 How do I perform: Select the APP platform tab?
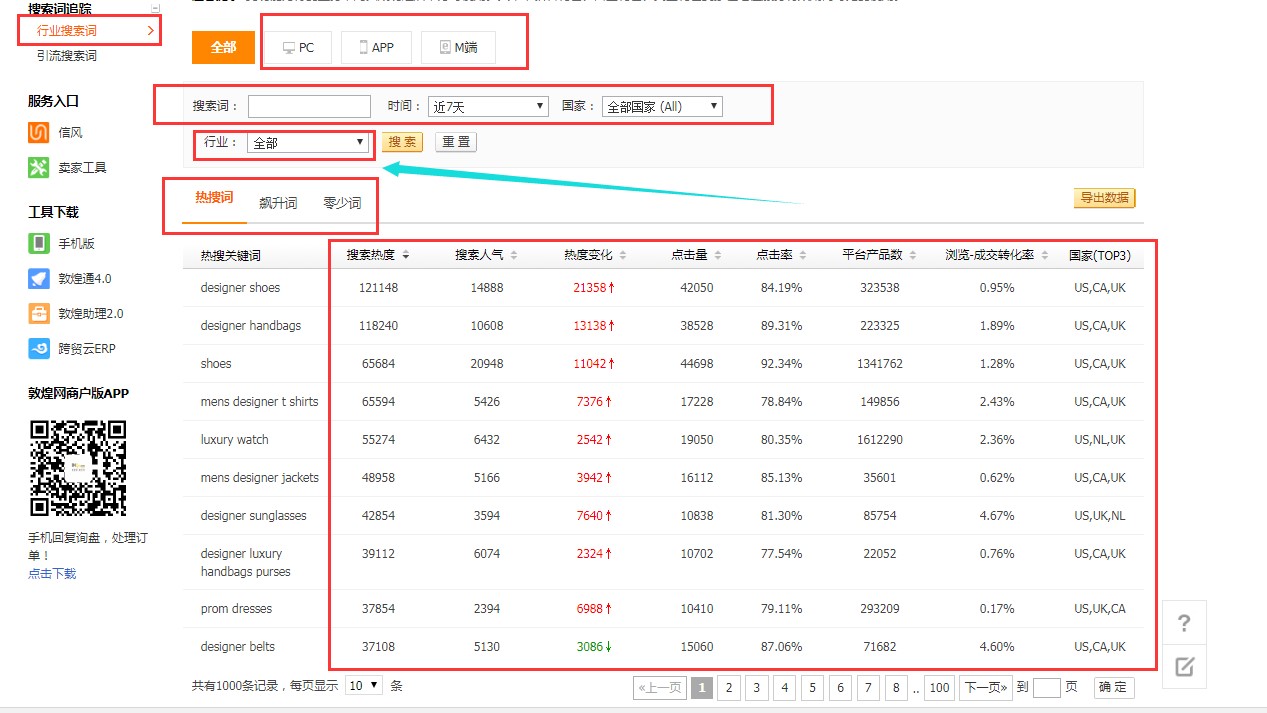376,47
